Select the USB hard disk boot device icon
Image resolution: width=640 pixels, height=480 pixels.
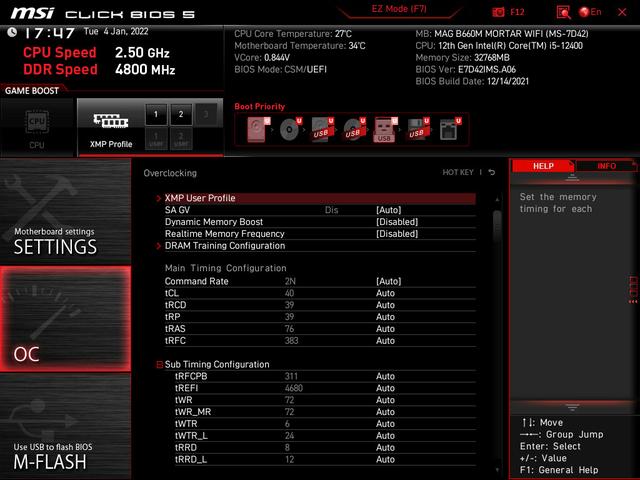(x=322, y=129)
